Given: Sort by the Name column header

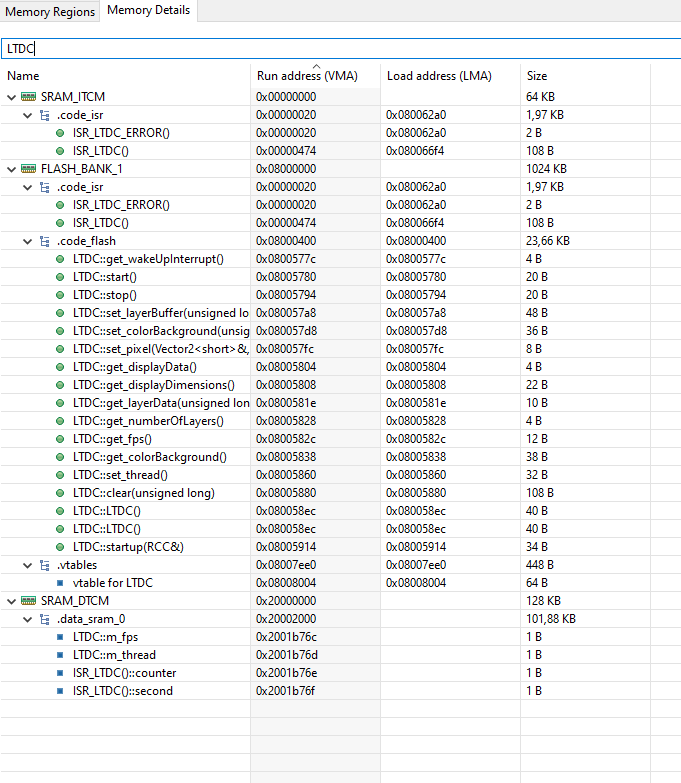Looking at the screenshot, I should point(23,76).
